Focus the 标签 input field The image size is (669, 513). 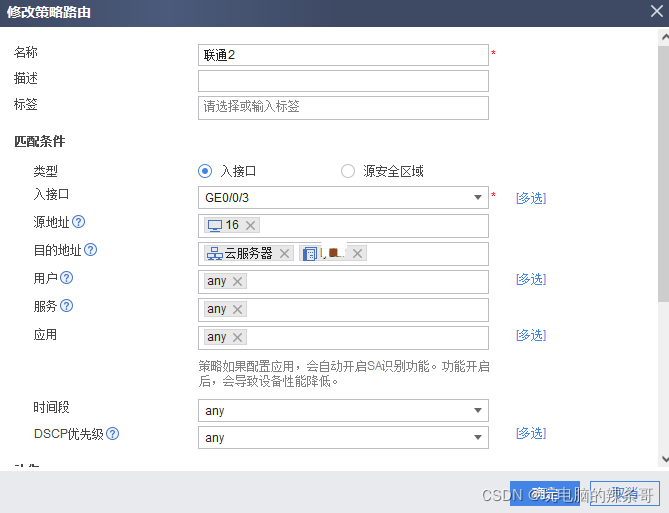click(x=343, y=108)
